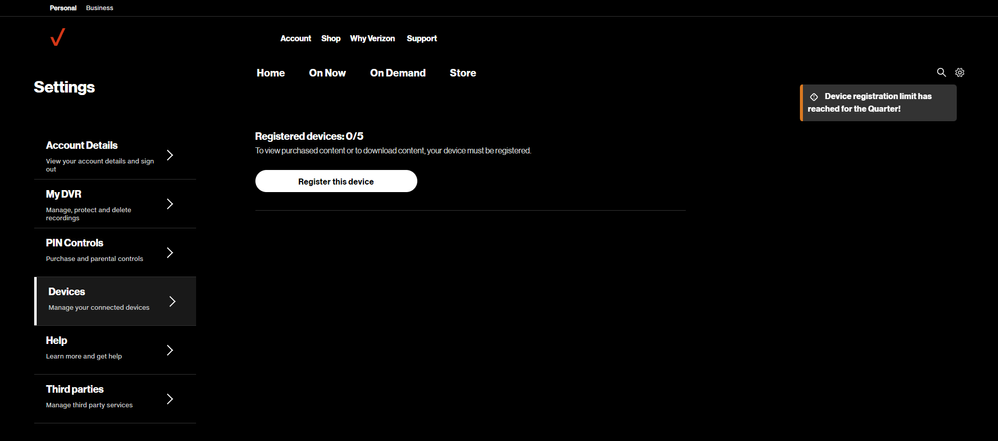The height and width of the screenshot is (441, 998).
Task: Go to the Store tab
Action: tap(463, 73)
